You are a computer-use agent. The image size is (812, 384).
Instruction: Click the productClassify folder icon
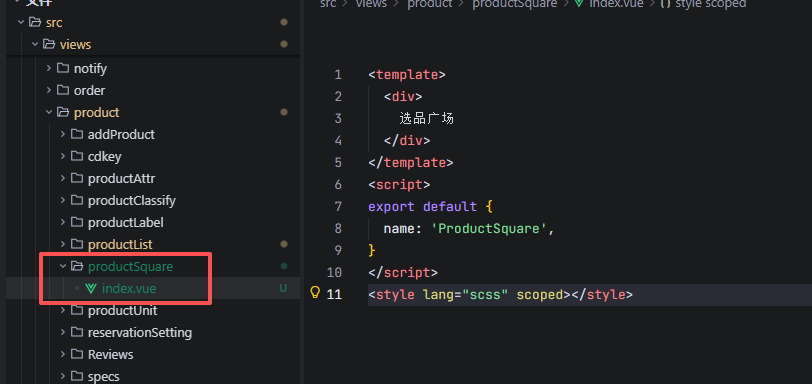point(77,200)
